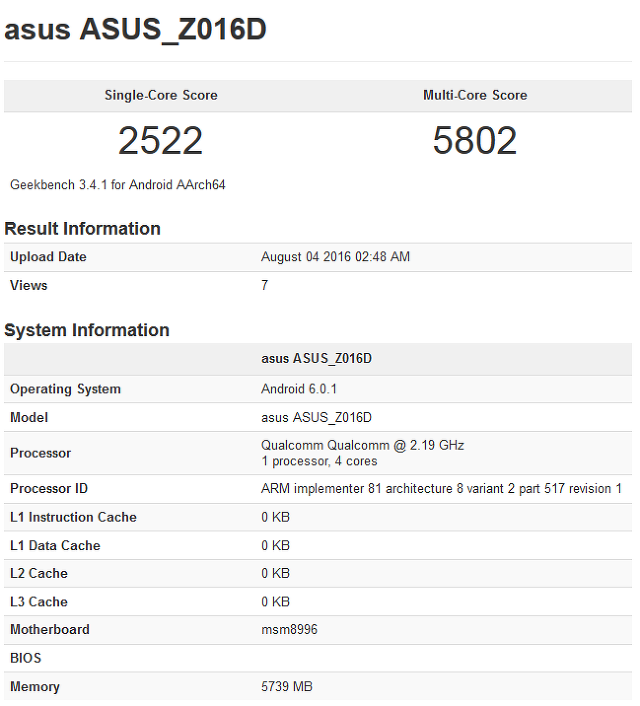Click the L3 Cache label
Viewport: 640px width, 706px height.
point(39,602)
